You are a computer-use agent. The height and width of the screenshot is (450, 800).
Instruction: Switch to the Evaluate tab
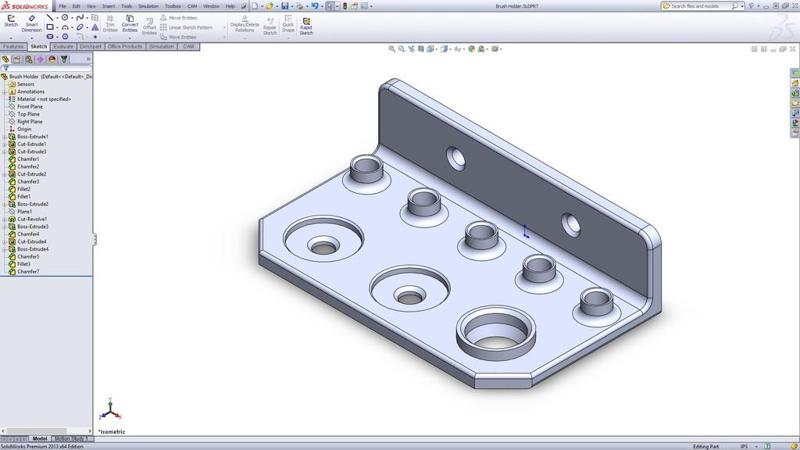tap(63, 46)
